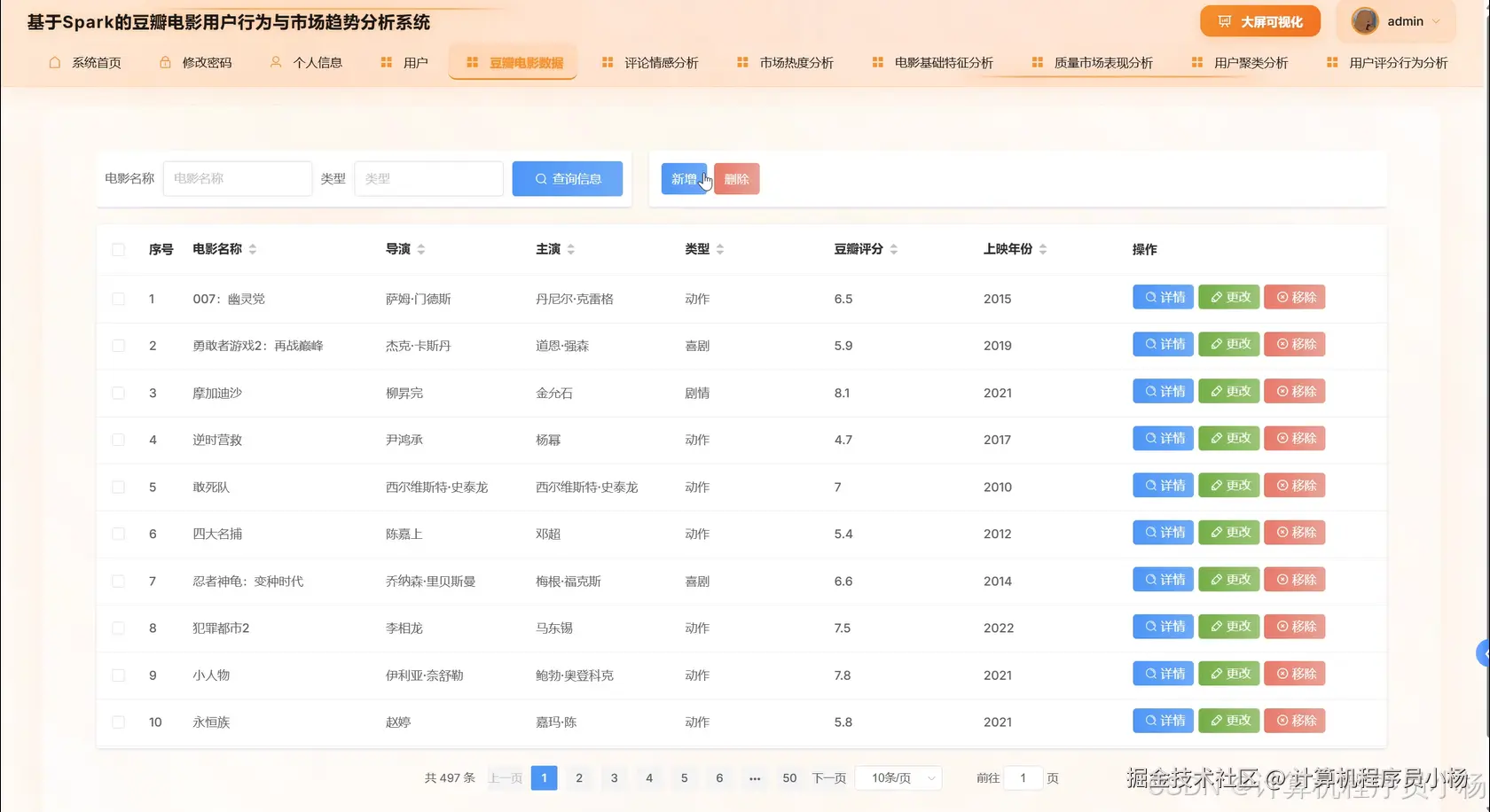Go to pagination page 4

tap(649, 777)
